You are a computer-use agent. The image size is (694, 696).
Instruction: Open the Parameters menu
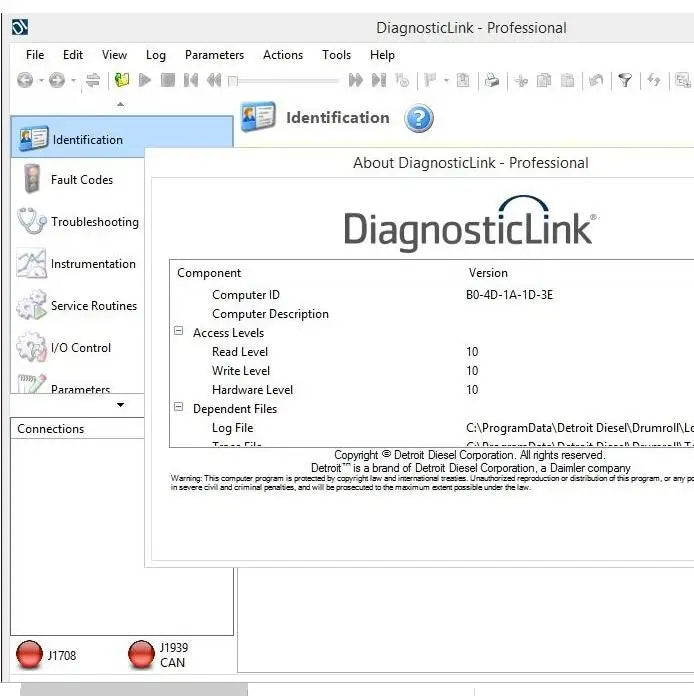point(214,55)
